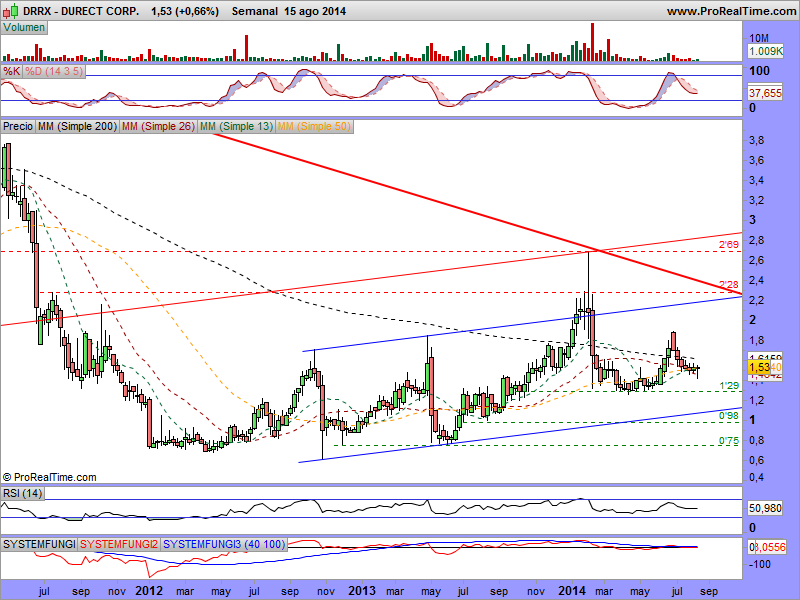
Task: Select the 0'75 support level label
Action: [729, 441]
